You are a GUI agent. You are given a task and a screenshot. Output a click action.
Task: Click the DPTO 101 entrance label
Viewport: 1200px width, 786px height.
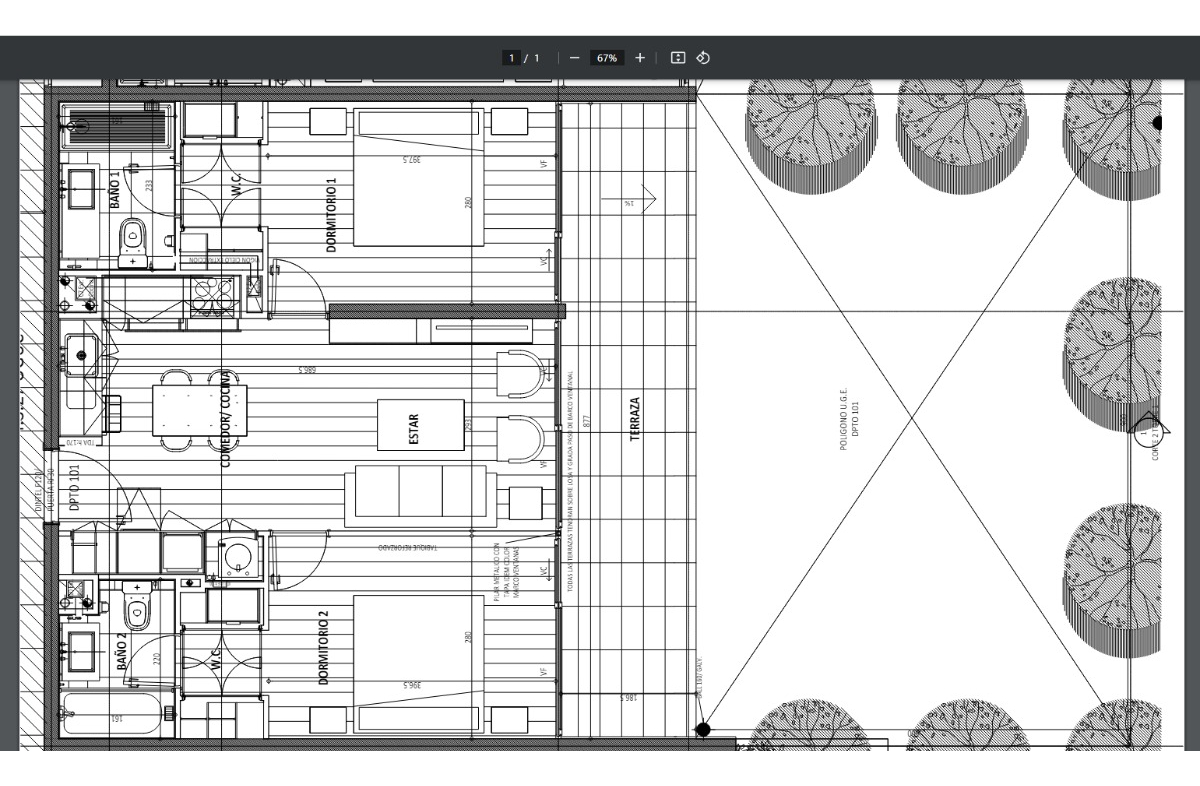coord(76,487)
